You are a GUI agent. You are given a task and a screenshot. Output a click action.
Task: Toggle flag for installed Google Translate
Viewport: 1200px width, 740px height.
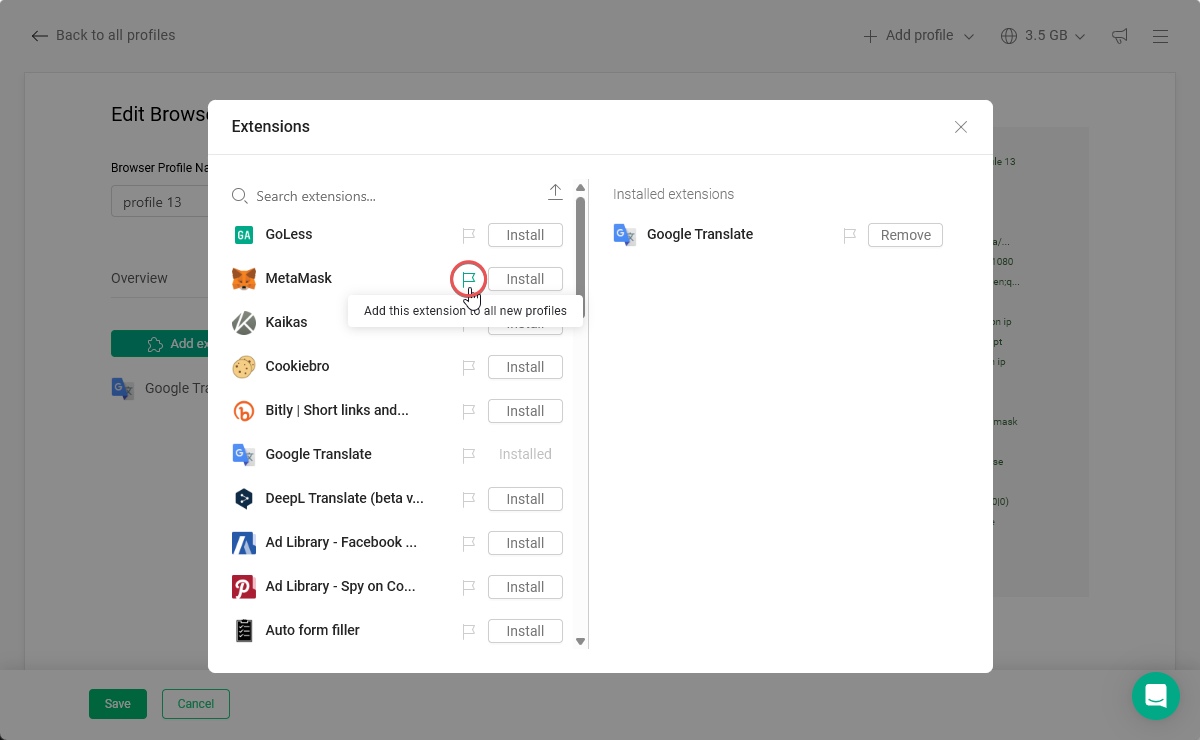[849, 235]
